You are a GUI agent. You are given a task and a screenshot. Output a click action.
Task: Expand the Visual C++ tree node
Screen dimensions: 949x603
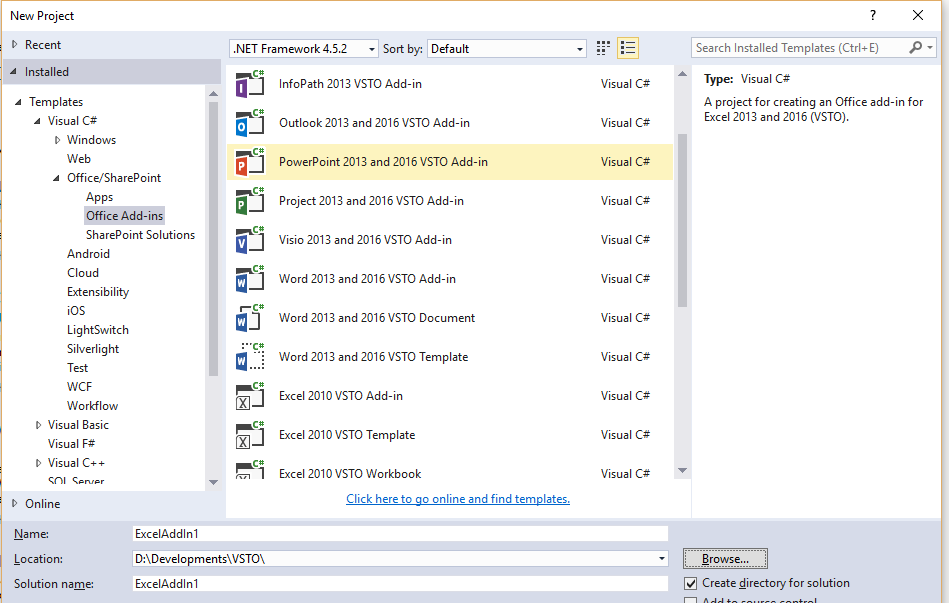(38, 463)
